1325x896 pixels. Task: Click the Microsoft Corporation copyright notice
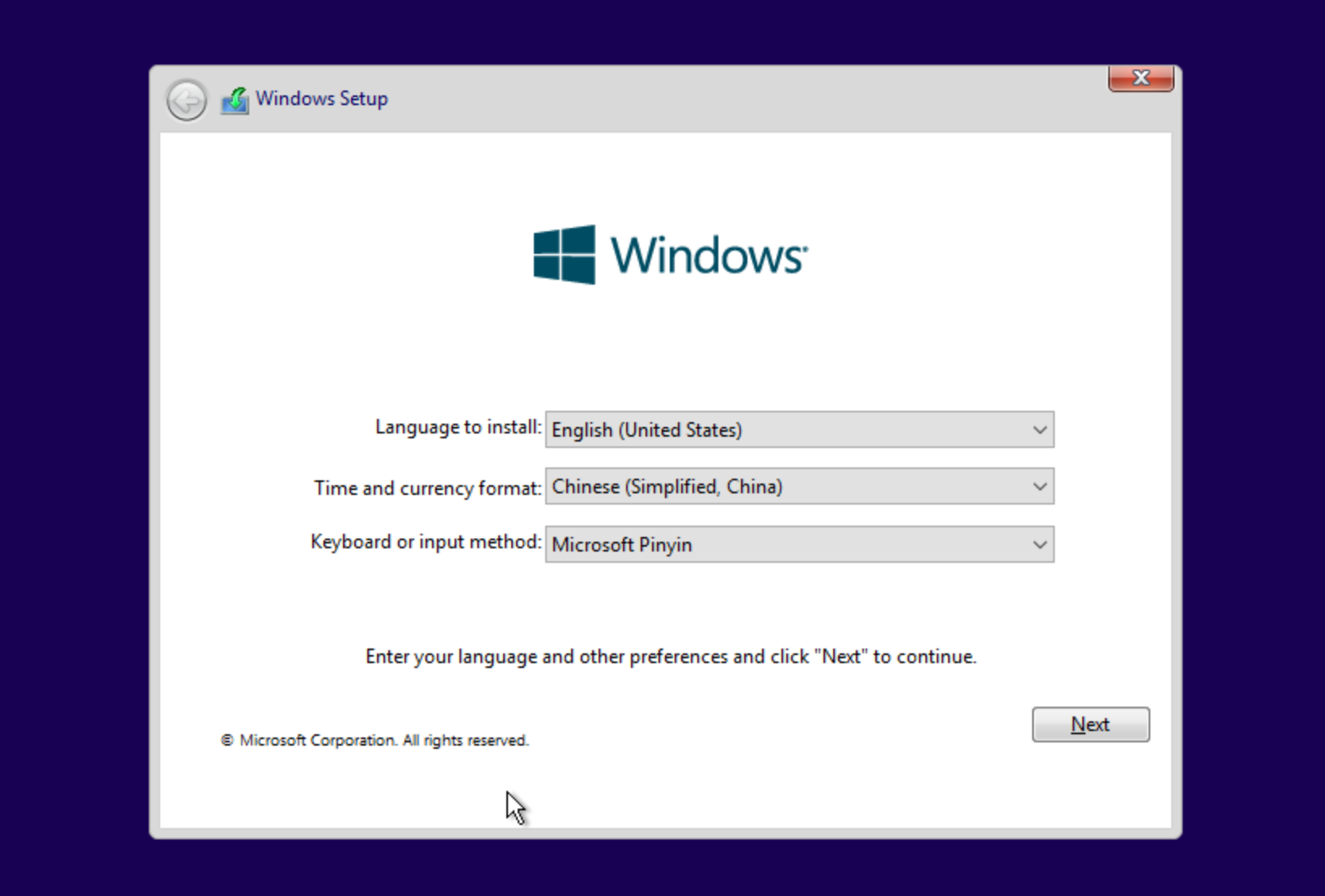click(375, 741)
